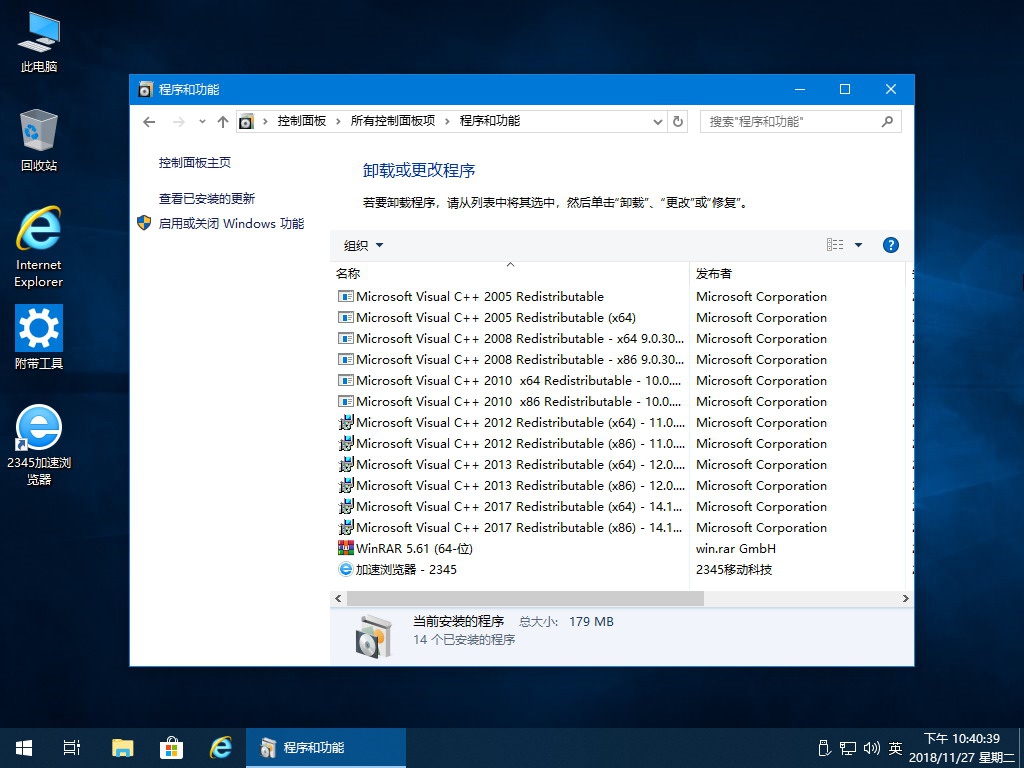Switch input language via 英 indicator
Image resolution: width=1024 pixels, height=768 pixels.
click(x=895, y=748)
